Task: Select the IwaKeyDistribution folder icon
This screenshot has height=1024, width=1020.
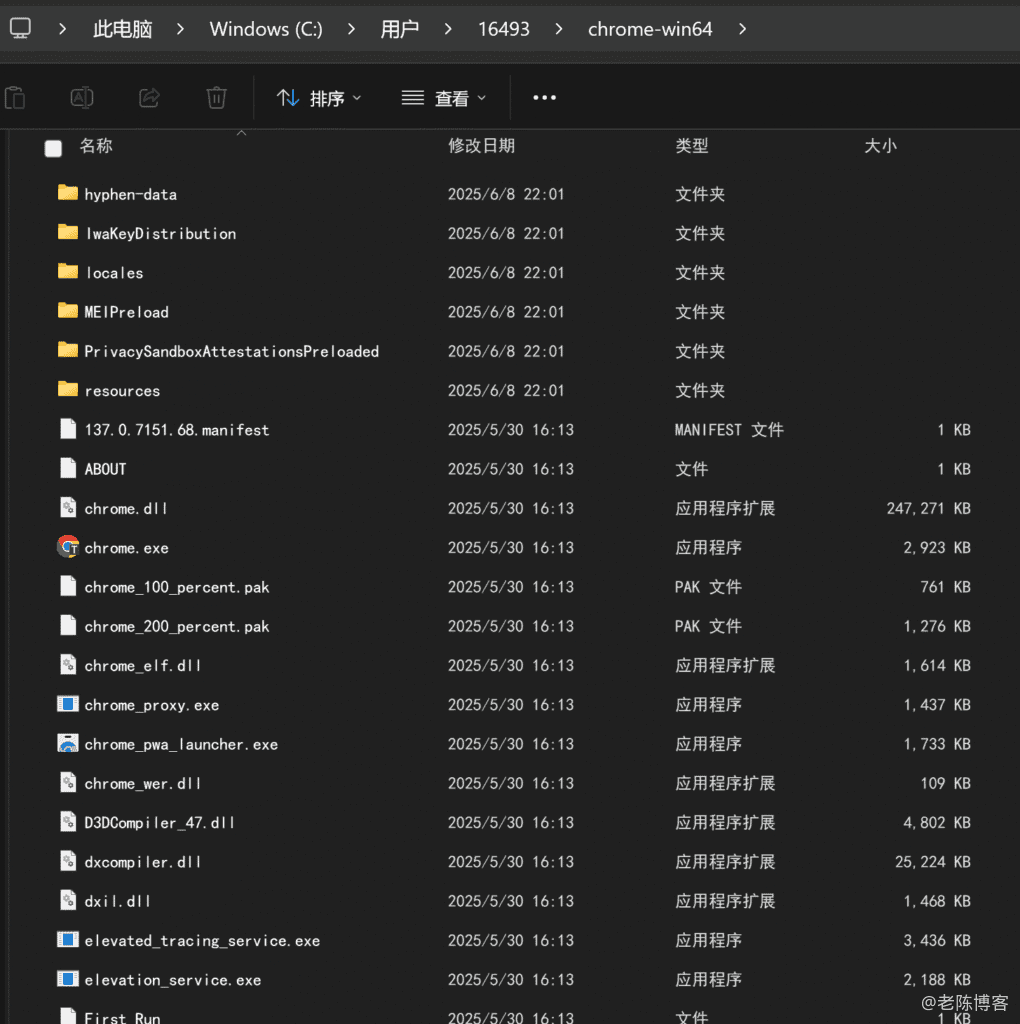Action: [68, 232]
